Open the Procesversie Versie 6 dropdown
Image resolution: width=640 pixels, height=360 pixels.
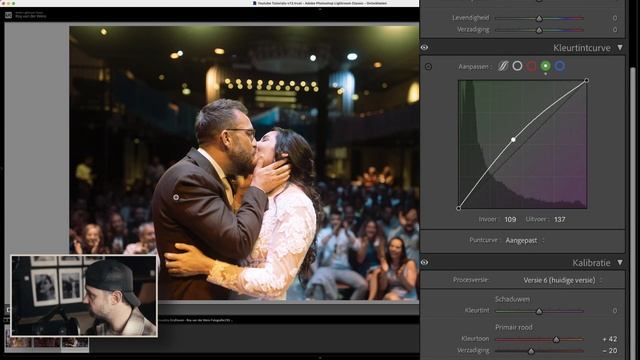562,280
